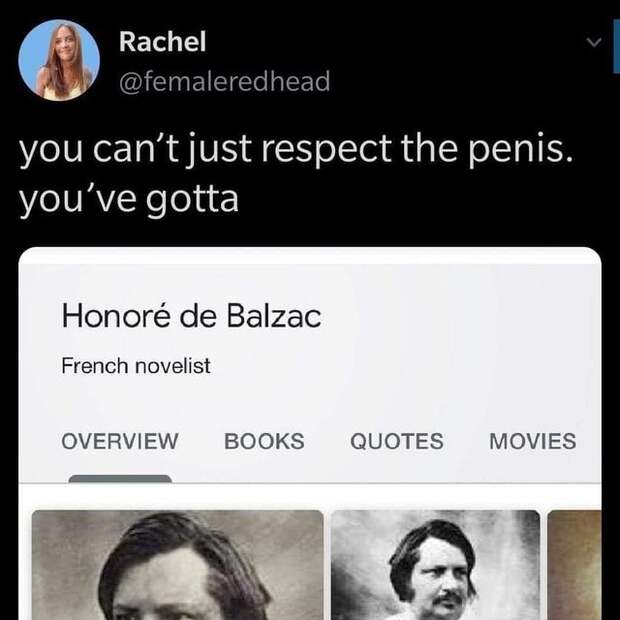The width and height of the screenshot is (620, 620).
Task: Click the empty area right of French novelist
Action: click(x=400, y=366)
